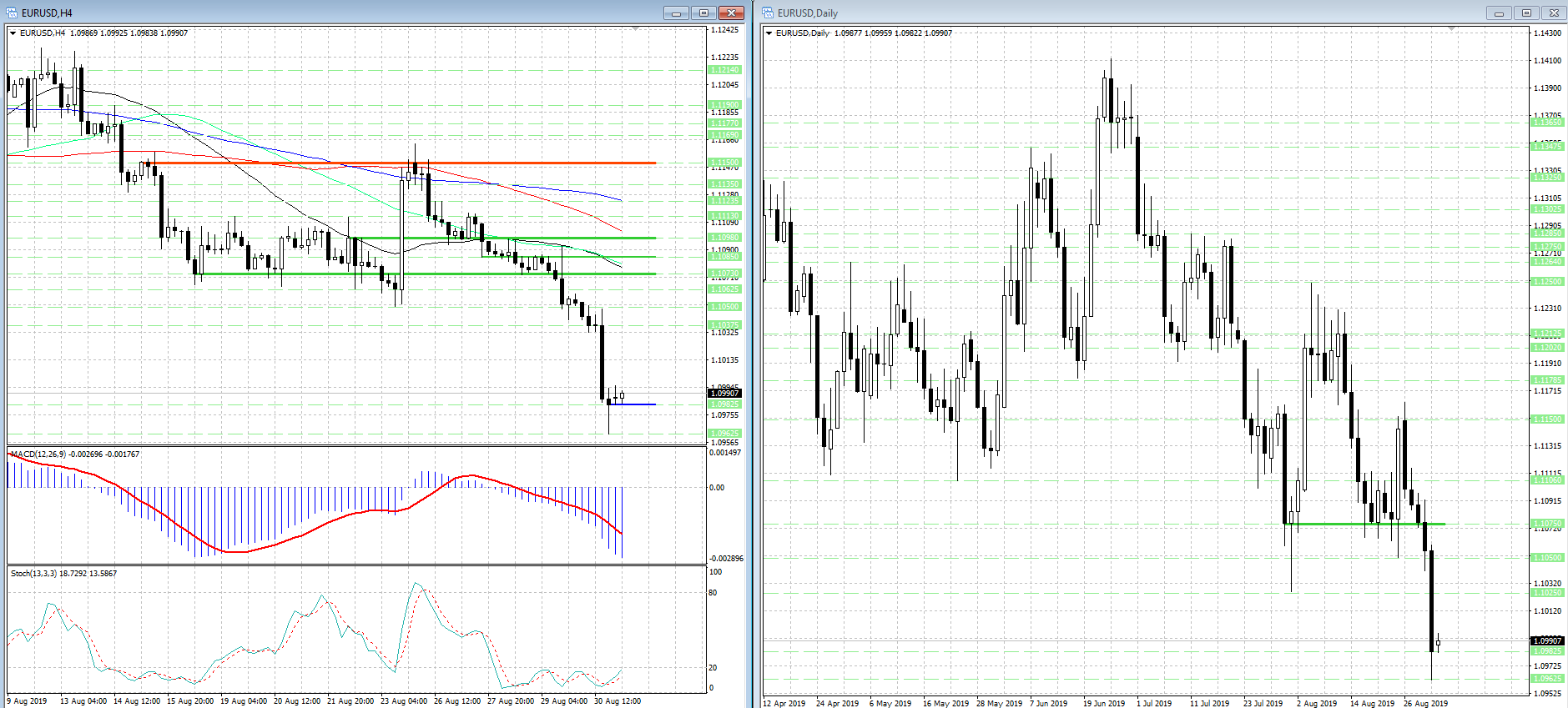
Task: Click the 6 May 2019 date label on the Daily chart
Action: click(x=890, y=704)
